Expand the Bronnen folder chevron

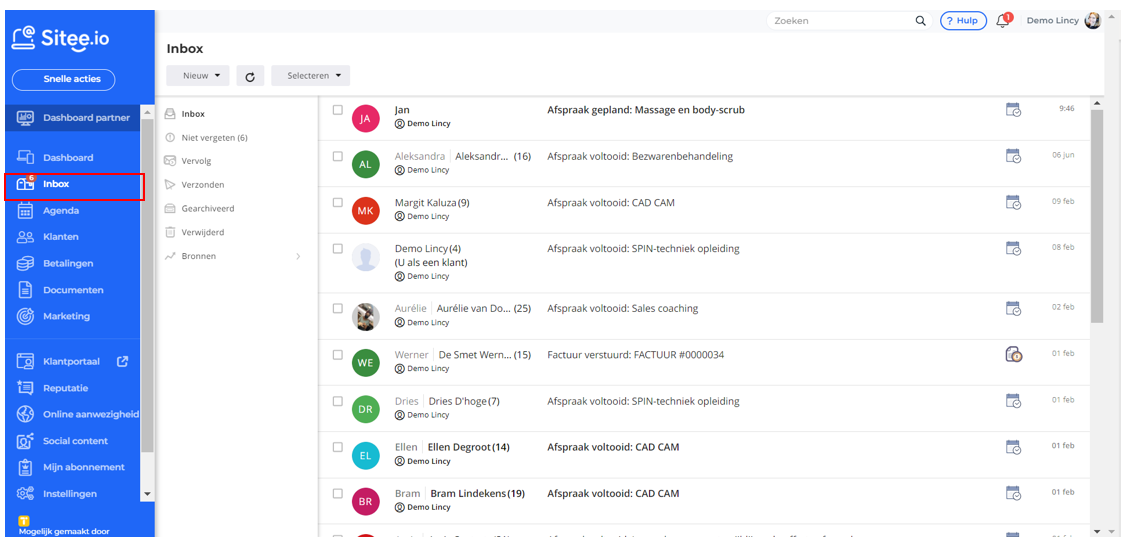(298, 257)
